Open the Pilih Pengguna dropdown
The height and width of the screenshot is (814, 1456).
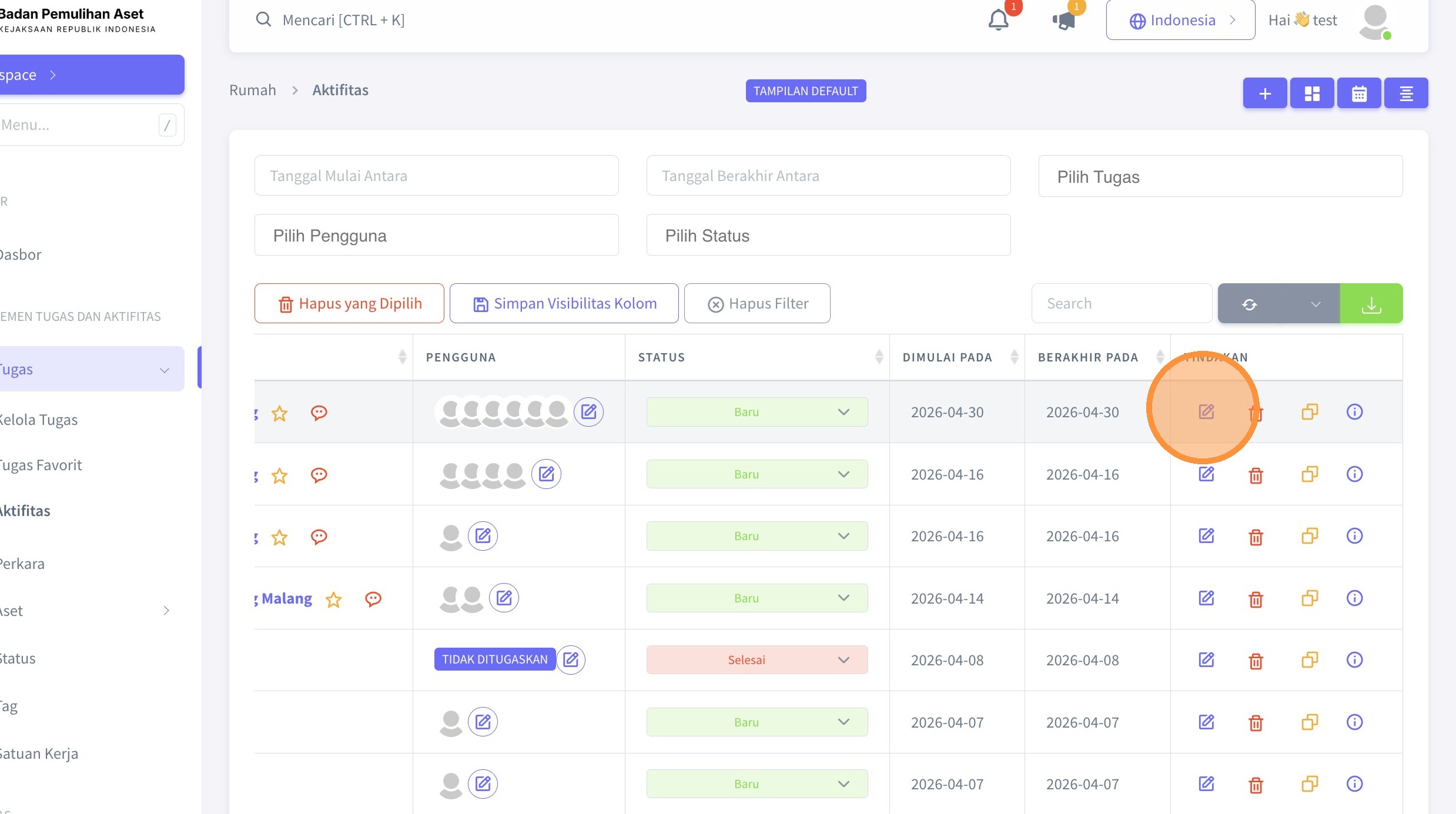tap(436, 235)
